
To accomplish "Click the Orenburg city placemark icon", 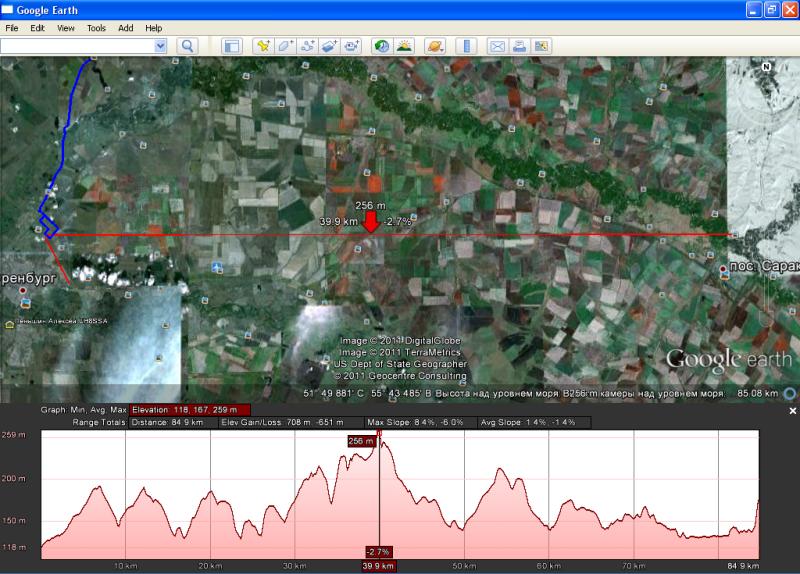I will point(22,290).
